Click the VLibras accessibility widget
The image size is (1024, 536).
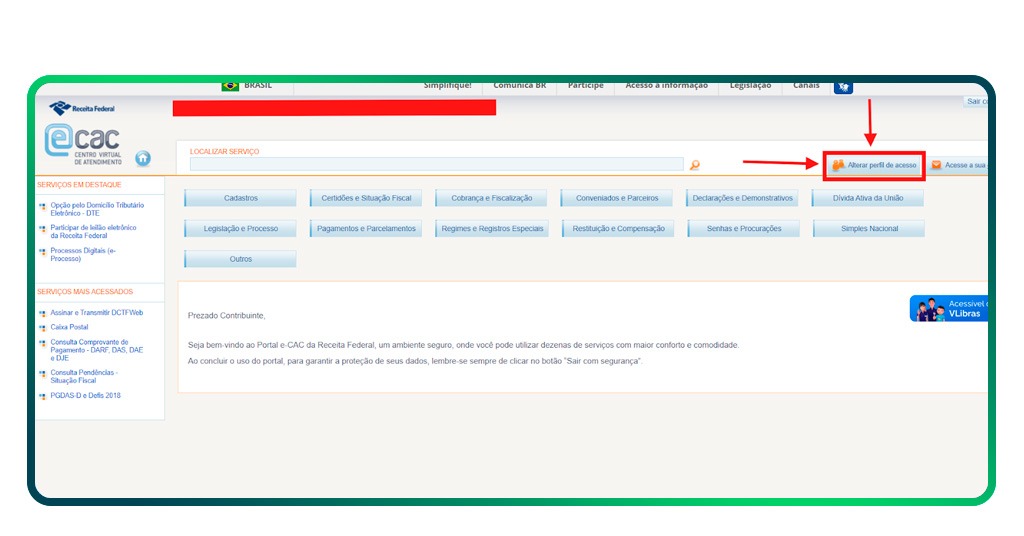pos(948,308)
